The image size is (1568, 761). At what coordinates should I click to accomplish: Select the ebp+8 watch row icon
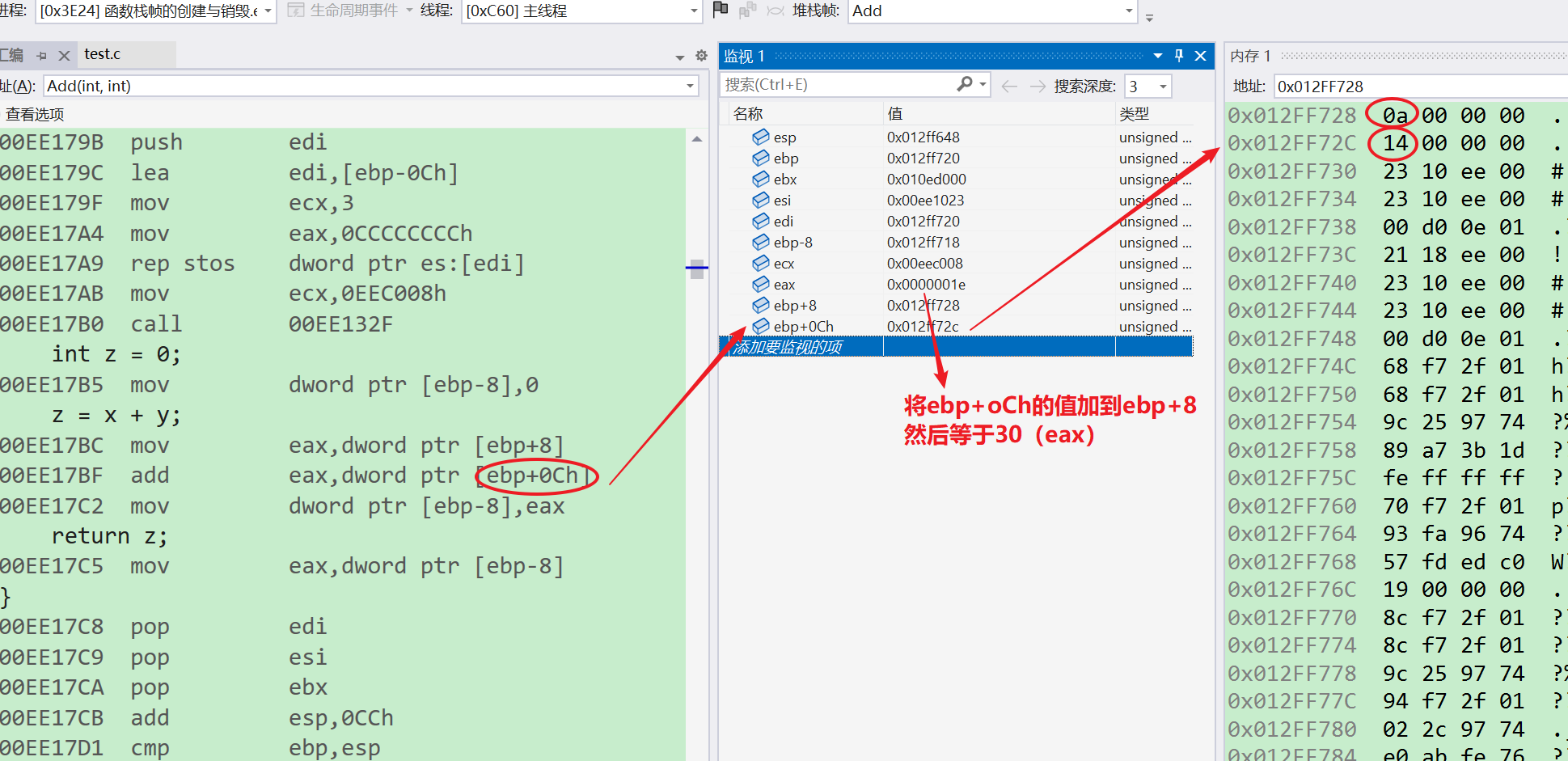[x=760, y=305]
